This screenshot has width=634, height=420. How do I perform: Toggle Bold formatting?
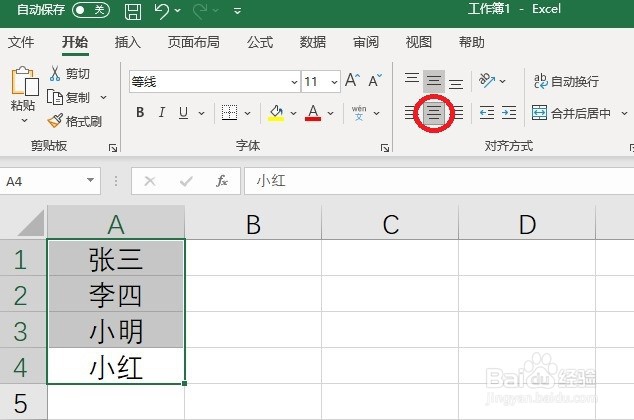tap(140, 112)
